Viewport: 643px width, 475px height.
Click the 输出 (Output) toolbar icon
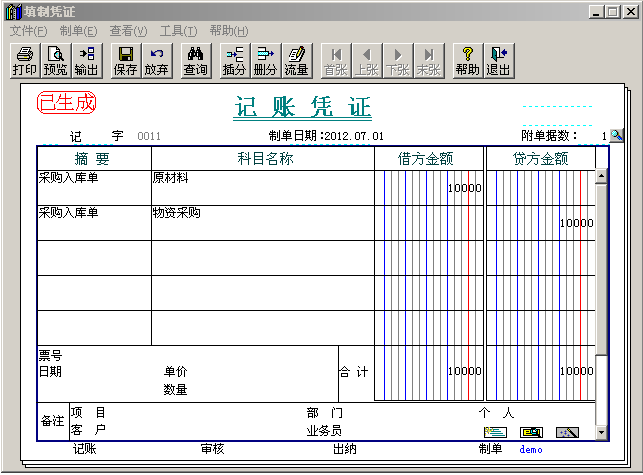(87, 61)
